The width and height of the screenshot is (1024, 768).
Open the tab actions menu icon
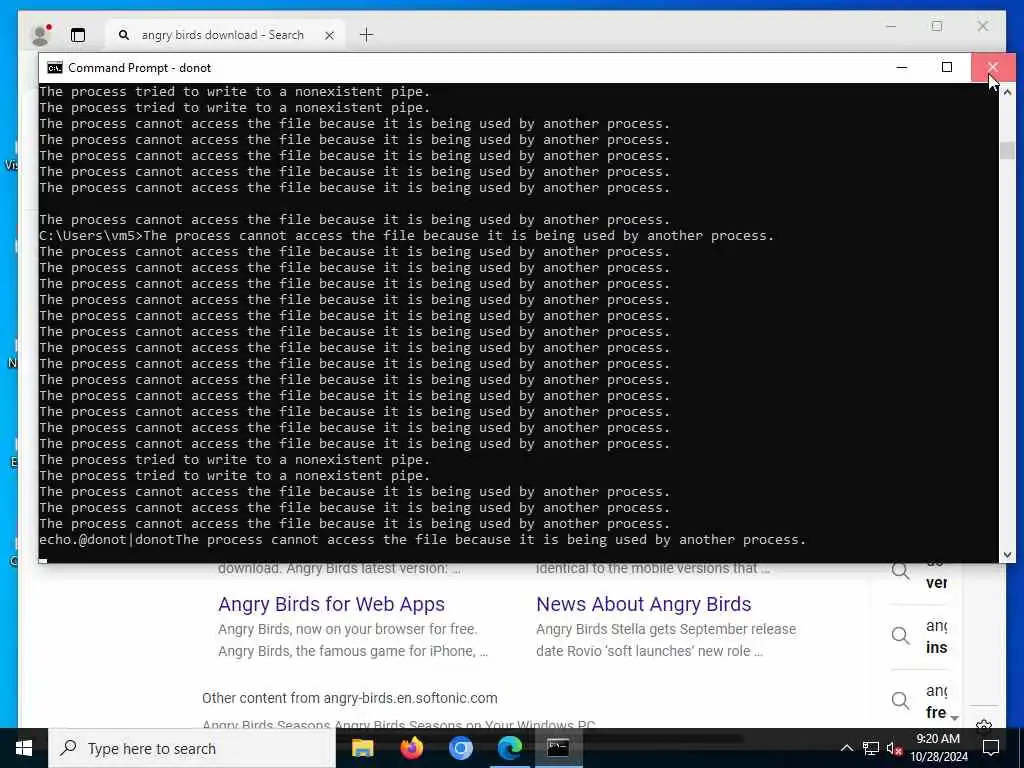[x=78, y=35]
